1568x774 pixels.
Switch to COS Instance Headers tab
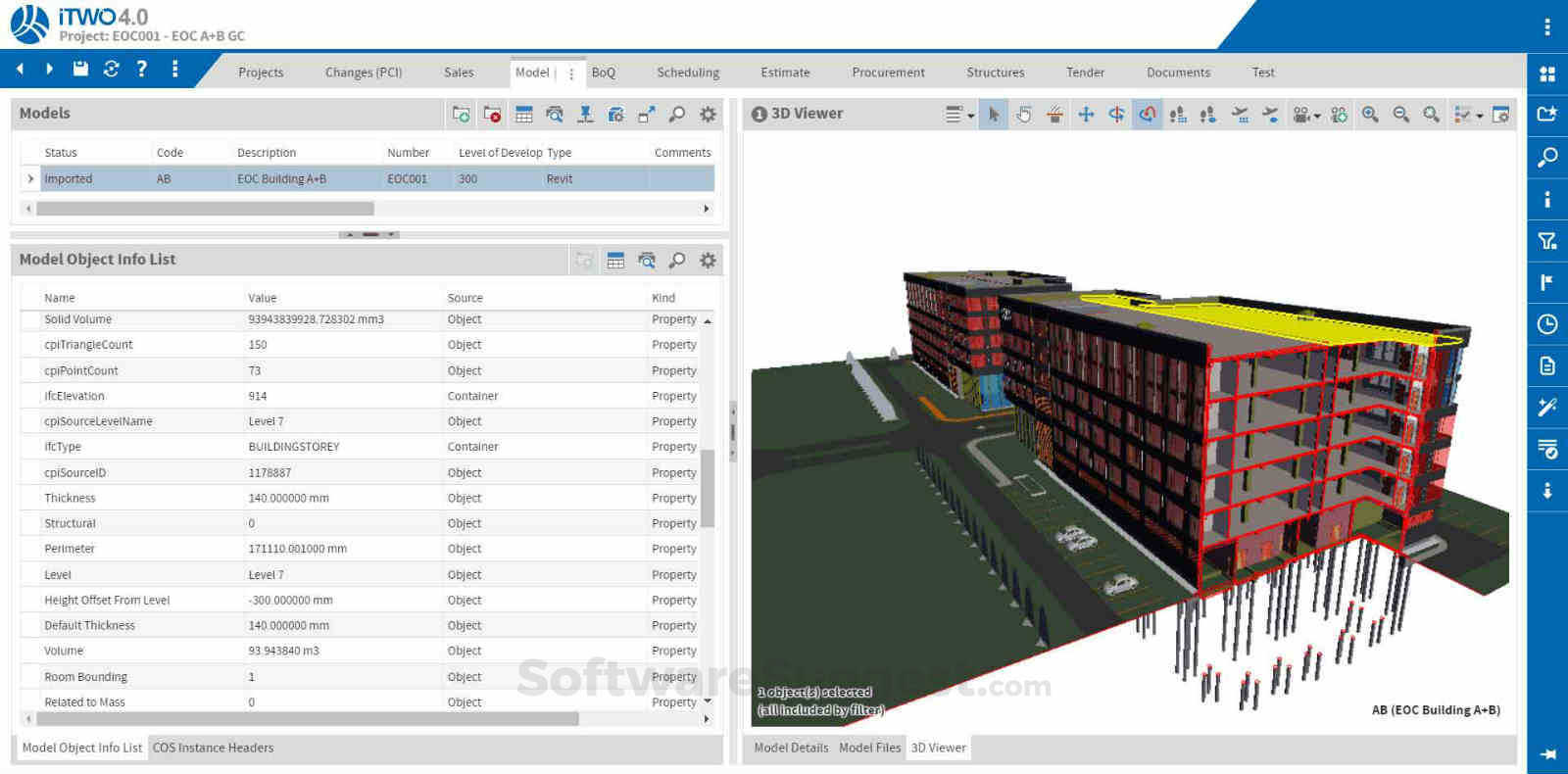point(213,748)
